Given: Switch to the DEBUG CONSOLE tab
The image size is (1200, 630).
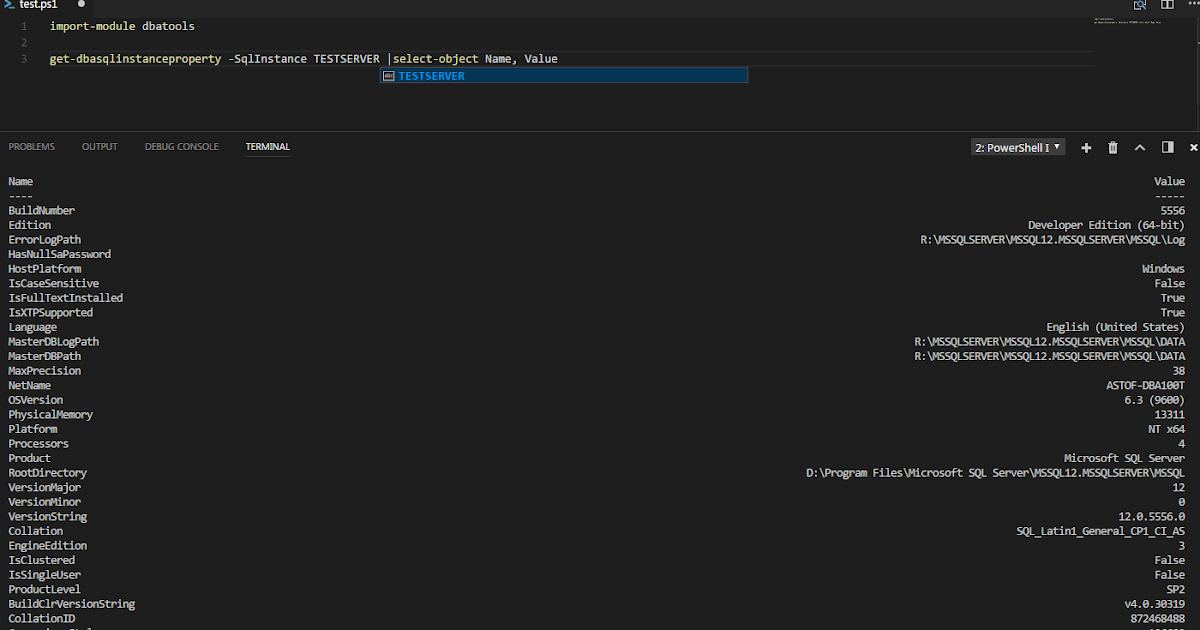Looking at the screenshot, I should [181, 146].
